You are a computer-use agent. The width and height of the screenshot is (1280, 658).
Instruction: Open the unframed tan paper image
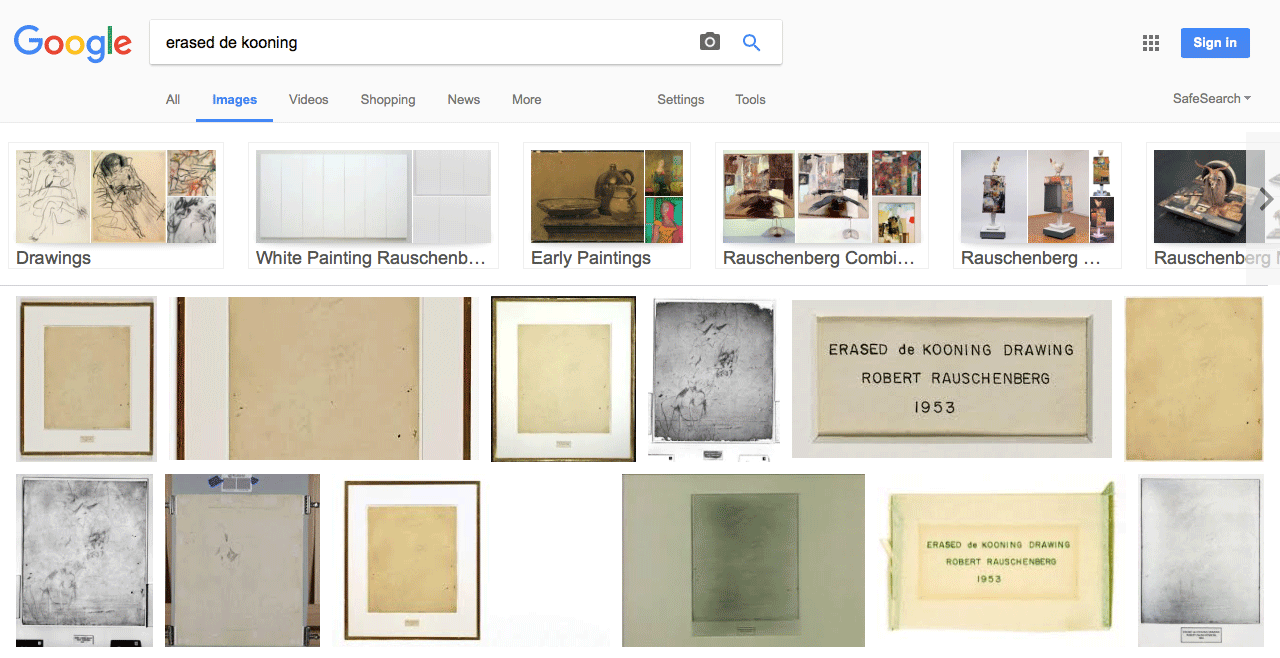(1194, 379)
